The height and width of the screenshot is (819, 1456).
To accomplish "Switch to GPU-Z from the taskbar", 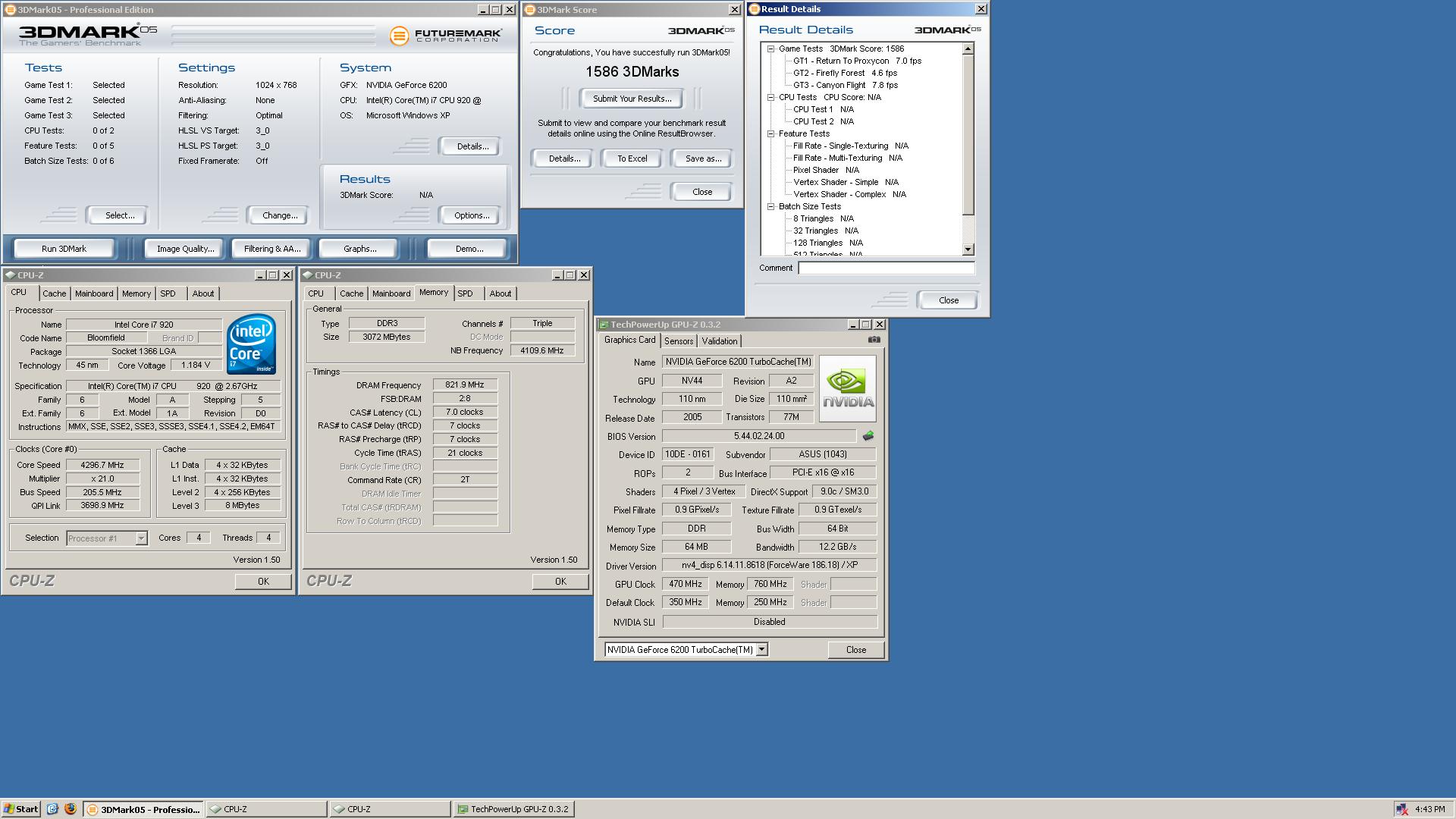I will [513, 809].
